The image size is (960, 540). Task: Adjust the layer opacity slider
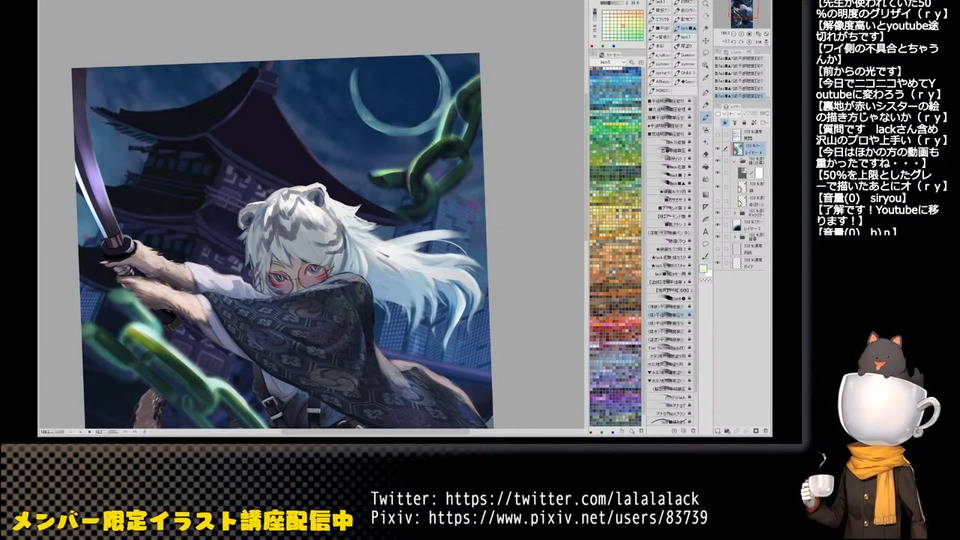(x=751, y=113)
